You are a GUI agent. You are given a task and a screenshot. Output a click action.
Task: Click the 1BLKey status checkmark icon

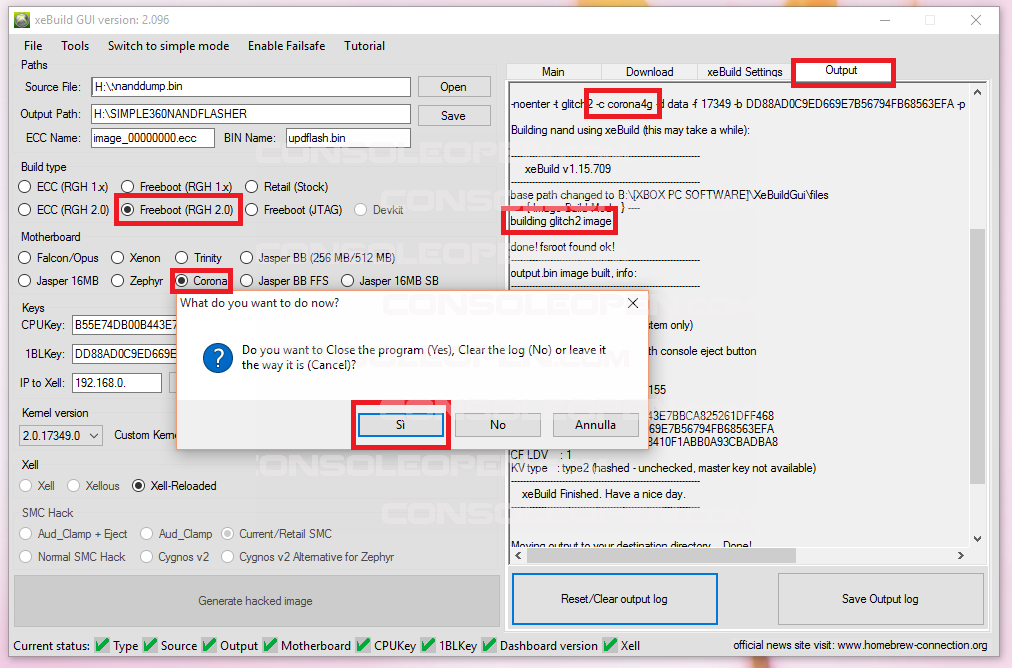[428, 645]
